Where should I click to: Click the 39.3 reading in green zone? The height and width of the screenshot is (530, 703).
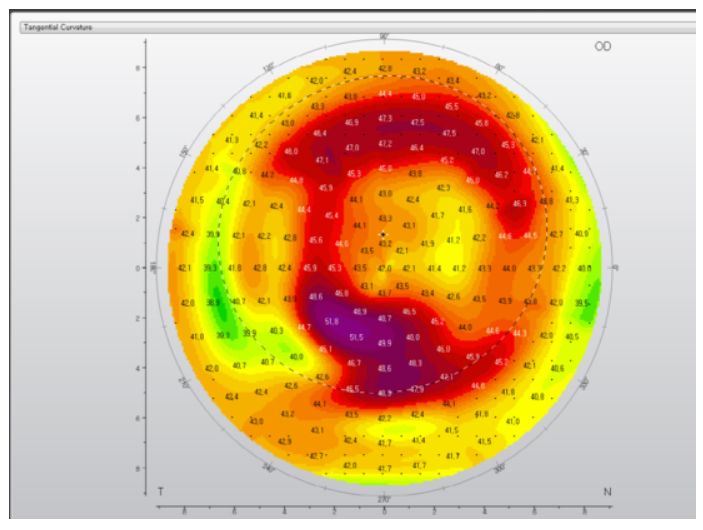pos(210,268)
